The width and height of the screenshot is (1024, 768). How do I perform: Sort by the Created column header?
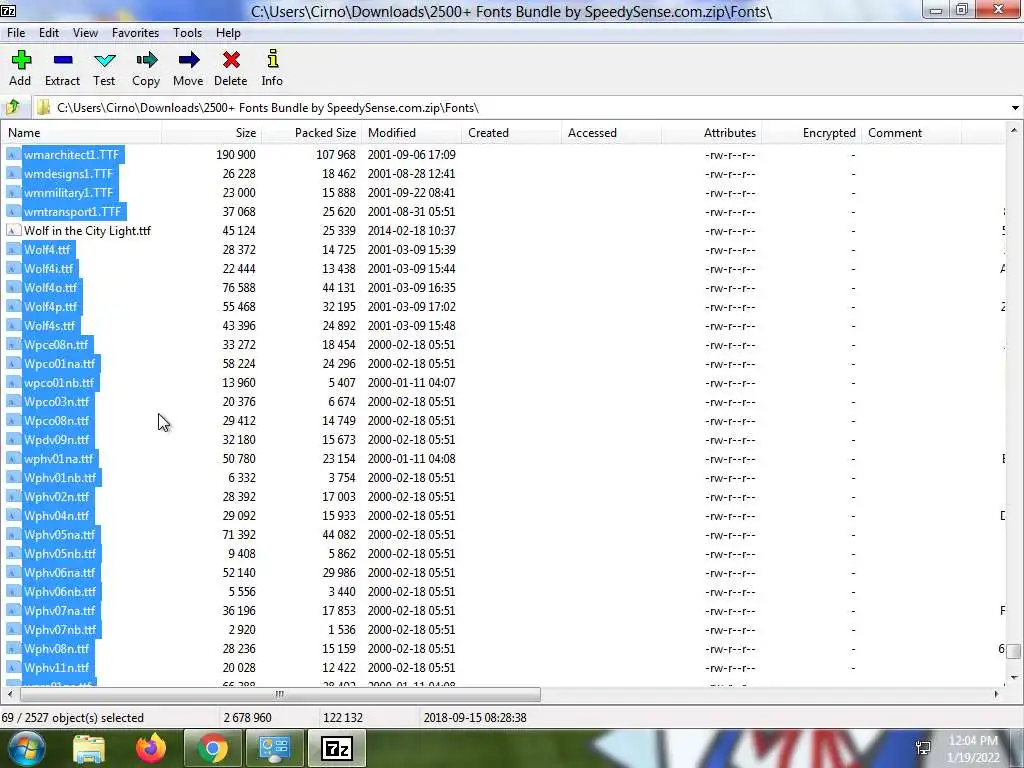511,133
